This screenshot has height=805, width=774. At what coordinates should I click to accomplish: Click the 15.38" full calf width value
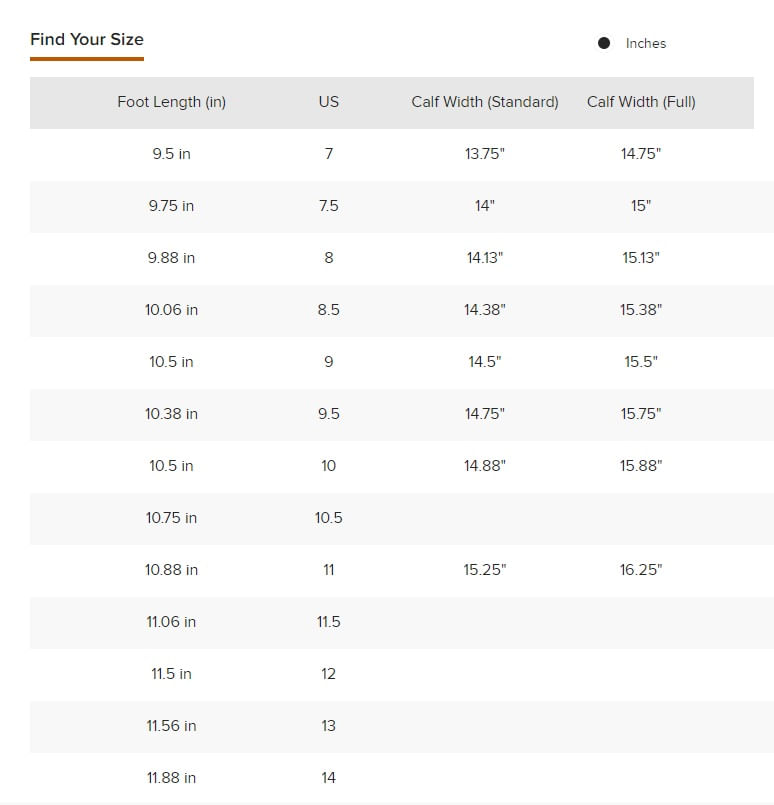click(x=641, y=310)
